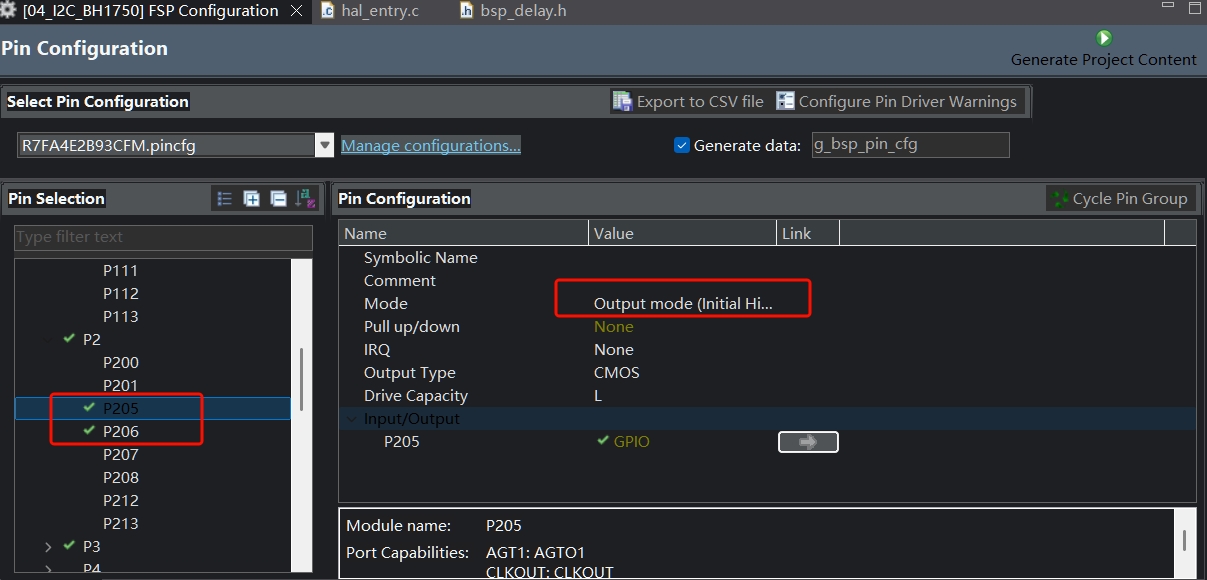Click the Export to CSV file icon
This screenshot has height=580, width=1207.
pos(622,101)
